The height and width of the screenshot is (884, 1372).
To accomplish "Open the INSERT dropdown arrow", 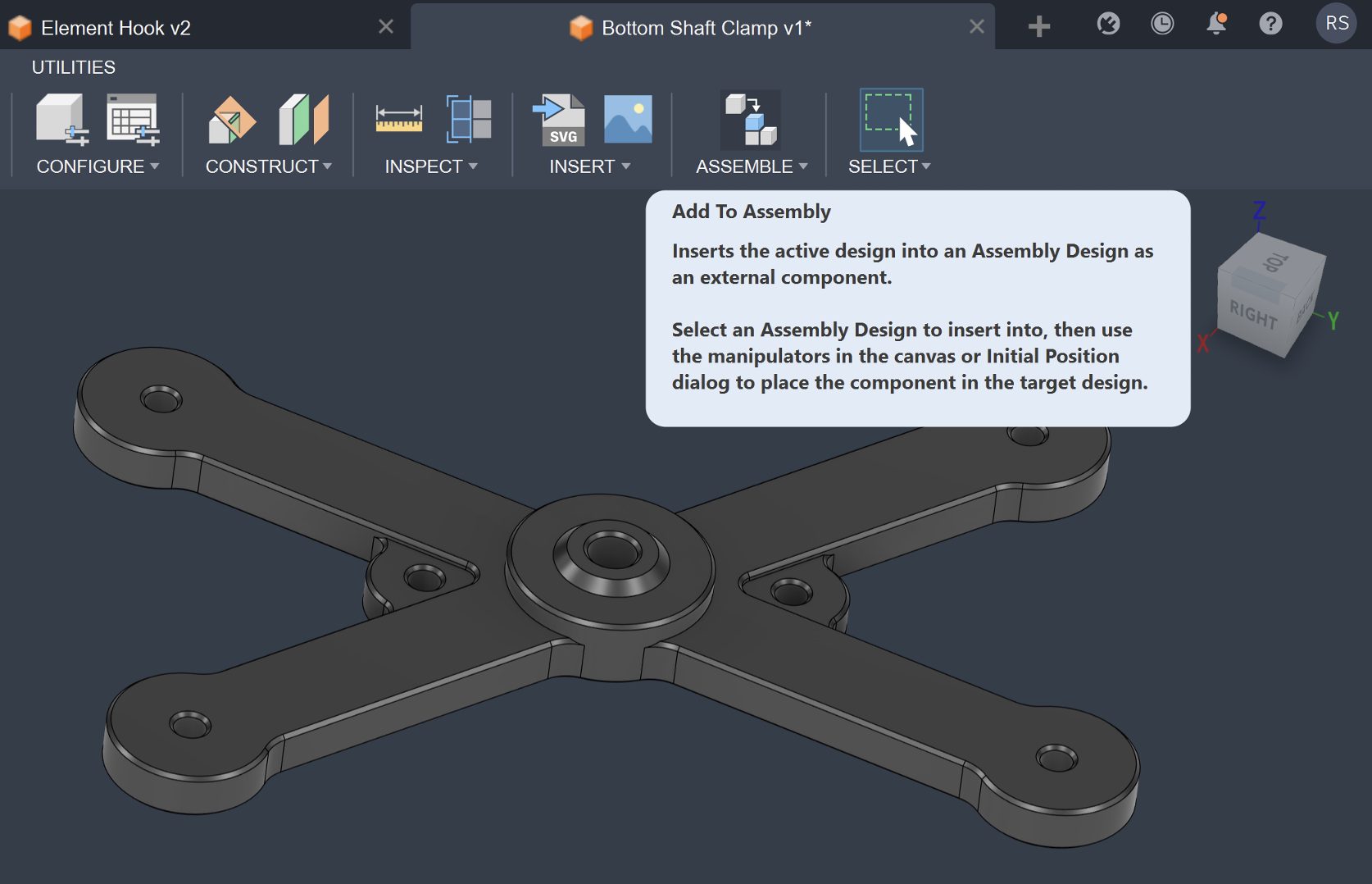I will click(x=627, y=166).
